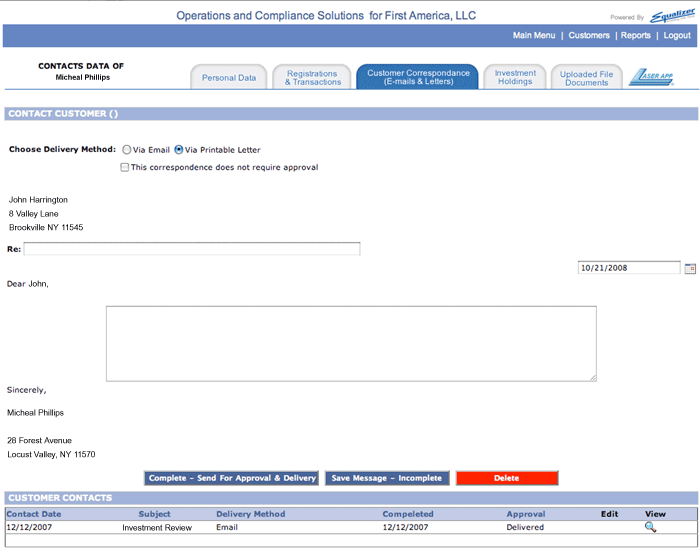The image size is (700, 557).
Task: Click the 28 Forest Avenue line
Action: (x=39, y=441)
